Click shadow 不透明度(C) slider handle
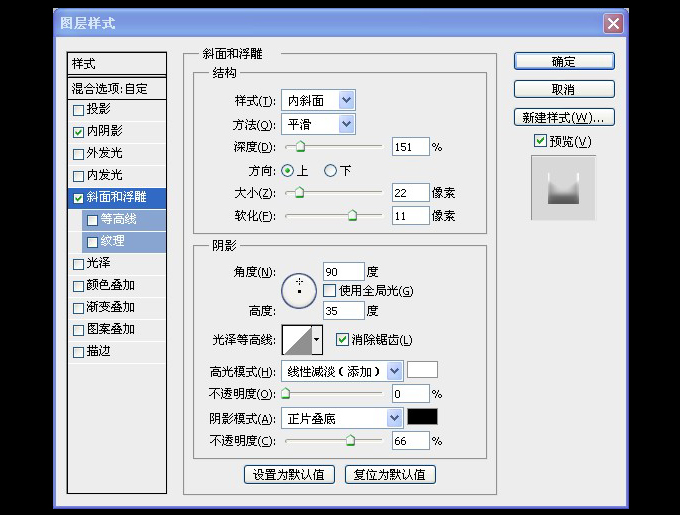Screen dimensions: 680x515 pos(350,440)
